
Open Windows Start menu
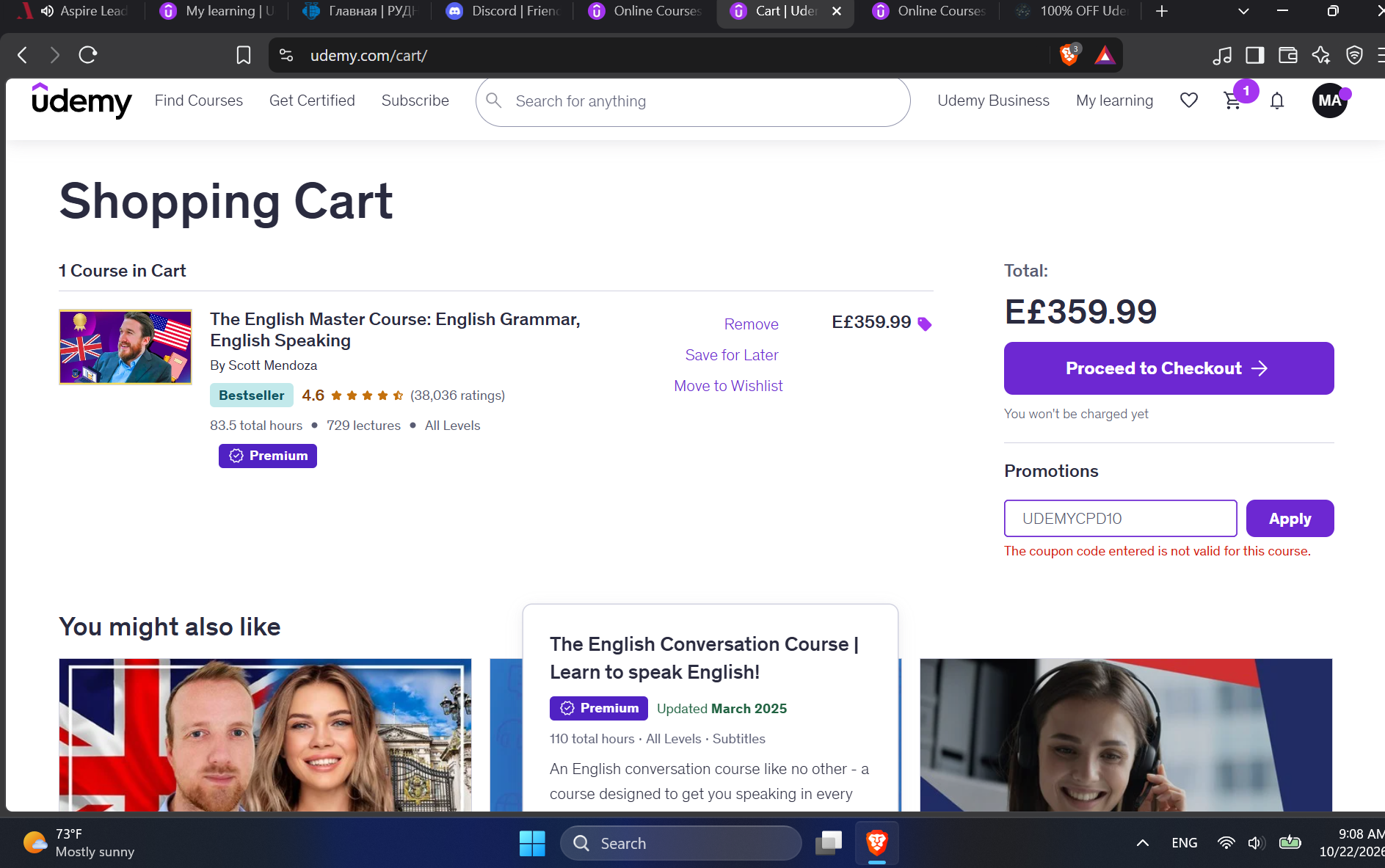point(532,843)
